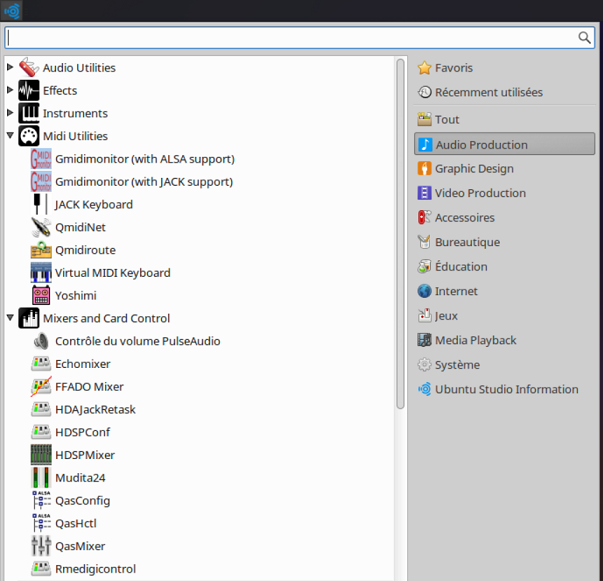Viewport: 603px width, 581px height.
Task: Select the Système category
Action: point(505,365)
